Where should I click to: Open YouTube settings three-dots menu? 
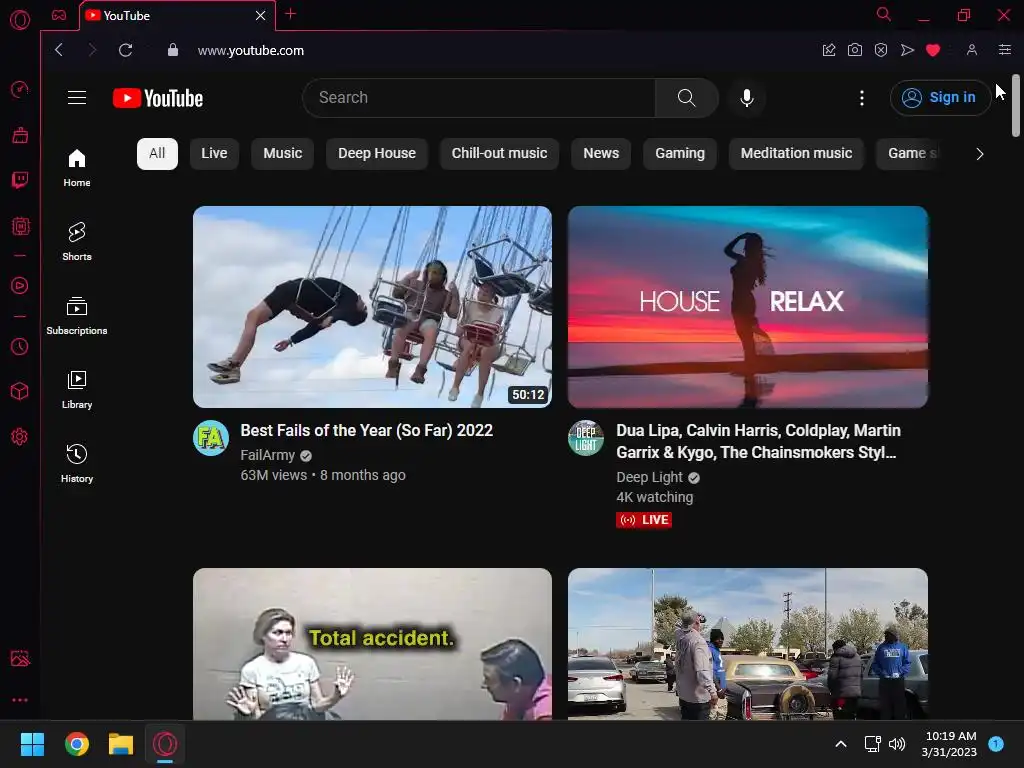coord(862,98)
